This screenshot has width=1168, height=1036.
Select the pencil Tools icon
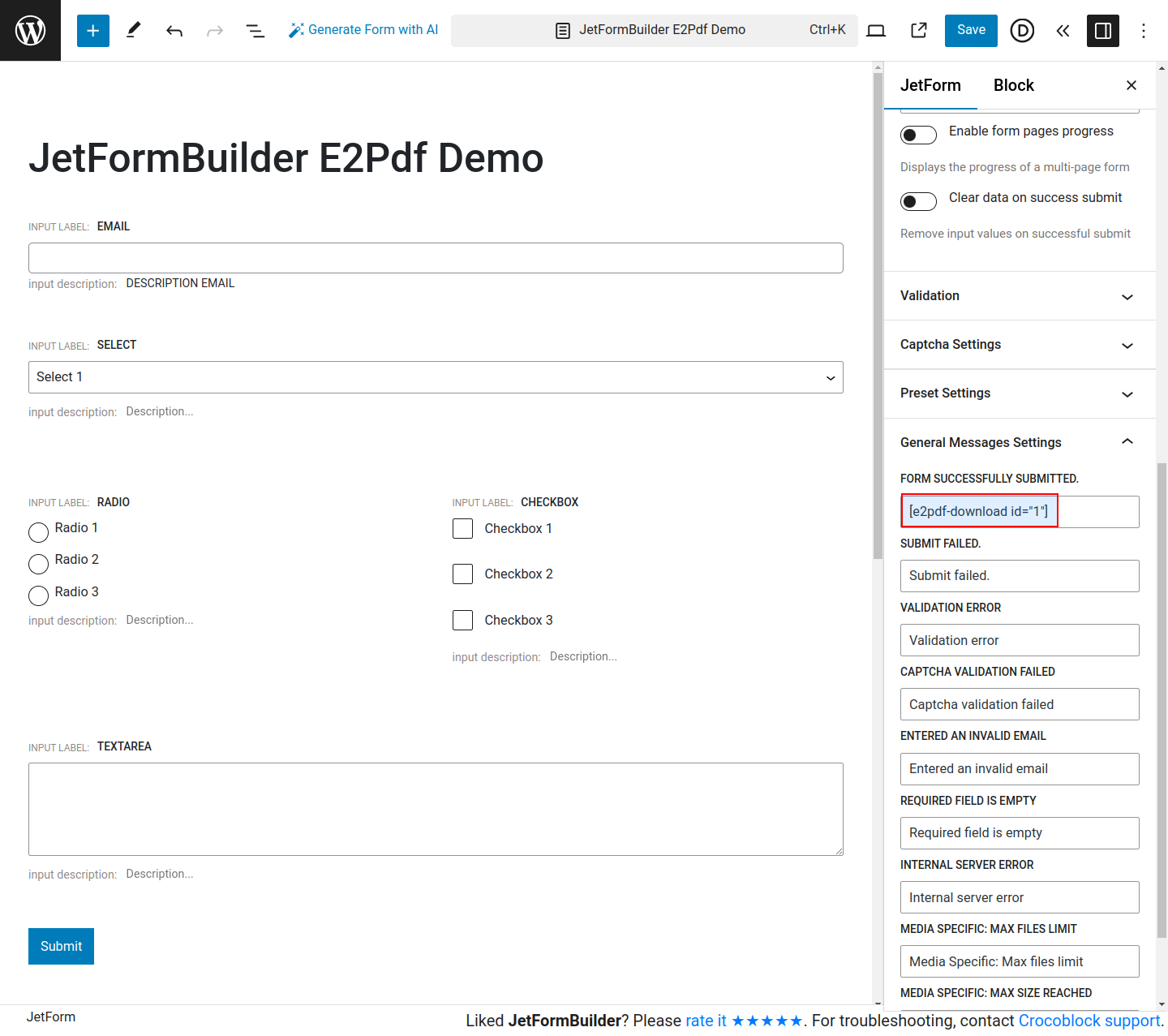click(x=134, y=31)
